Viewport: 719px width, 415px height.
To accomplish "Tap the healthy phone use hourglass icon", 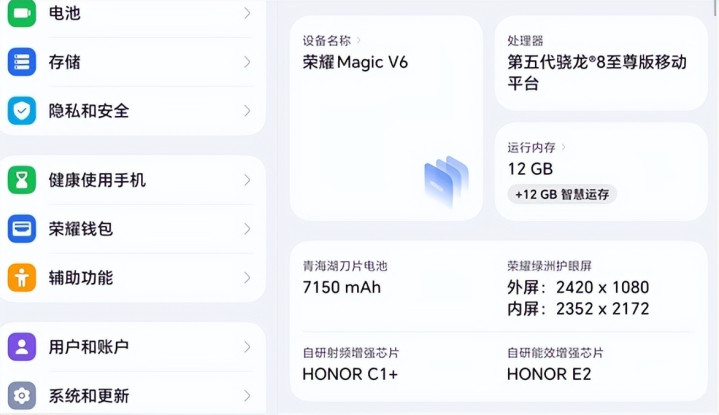I will click(x=22, y=180).
